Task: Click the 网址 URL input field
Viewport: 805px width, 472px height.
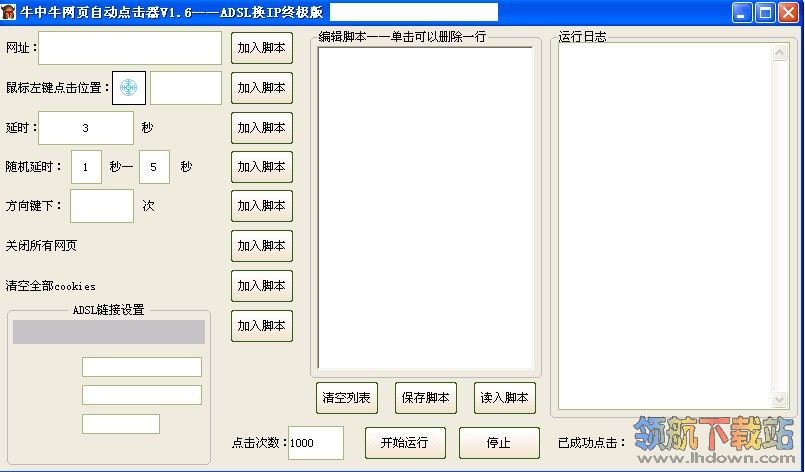Action: 130,48
